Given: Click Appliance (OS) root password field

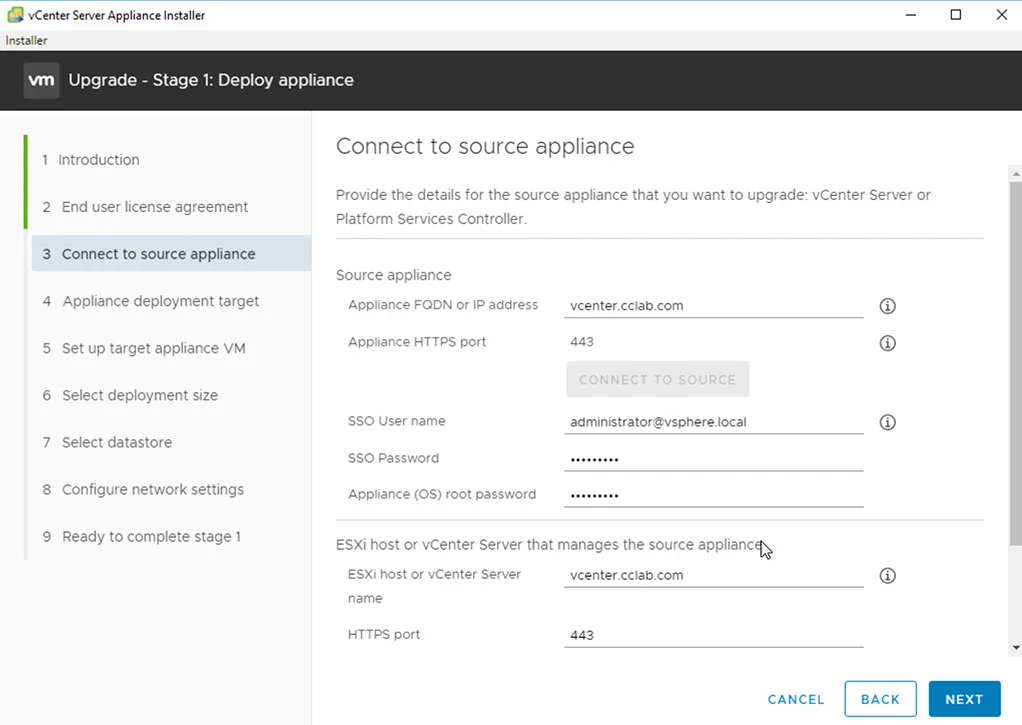Looking at the screenshot, I should (714, 496).
